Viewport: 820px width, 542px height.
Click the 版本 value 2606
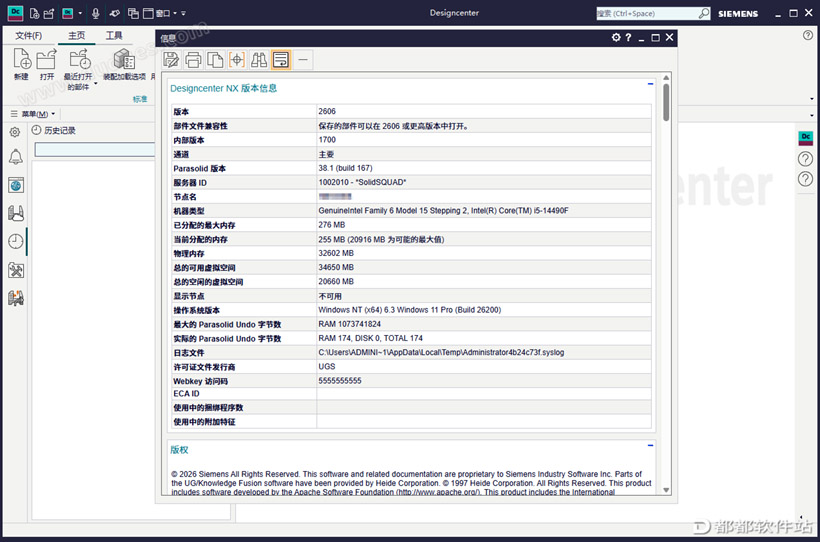(x=327, y=111)
